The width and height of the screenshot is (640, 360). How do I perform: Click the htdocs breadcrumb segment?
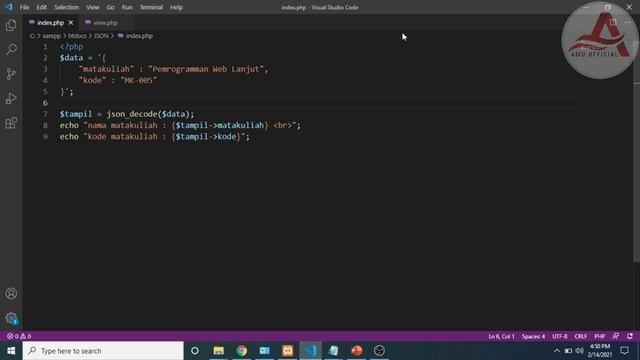77,36
